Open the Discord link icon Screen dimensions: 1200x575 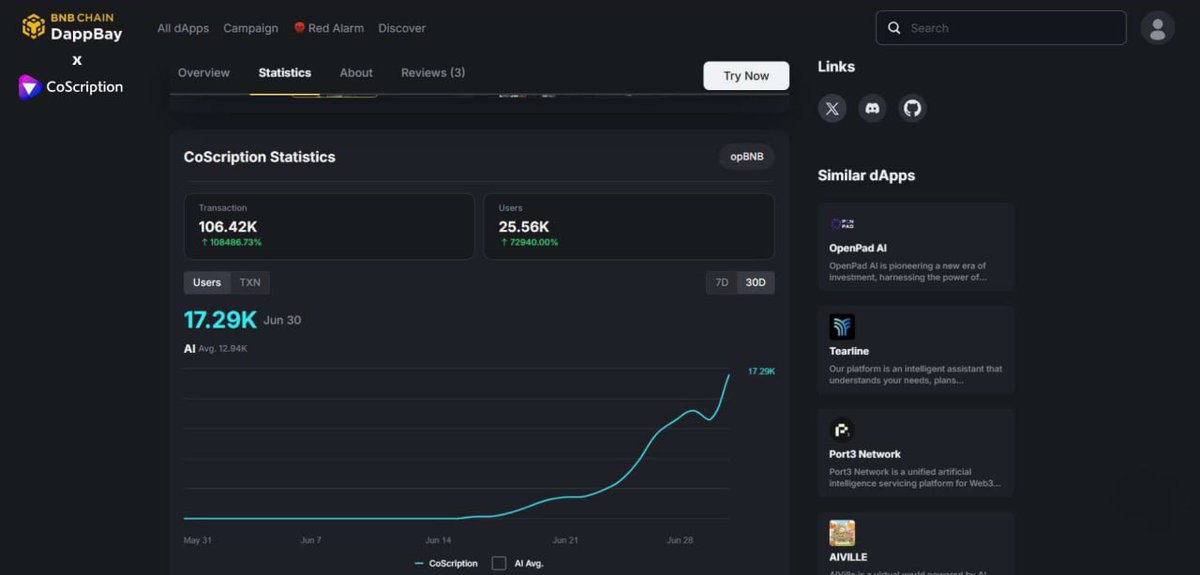click(x=872, y=108)
